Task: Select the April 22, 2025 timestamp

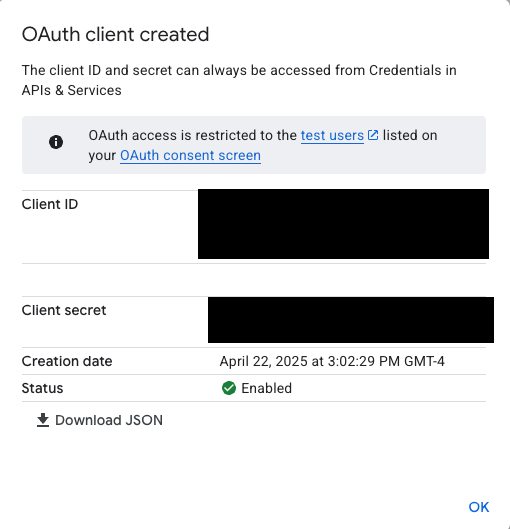Action: [x=332, y=361]
